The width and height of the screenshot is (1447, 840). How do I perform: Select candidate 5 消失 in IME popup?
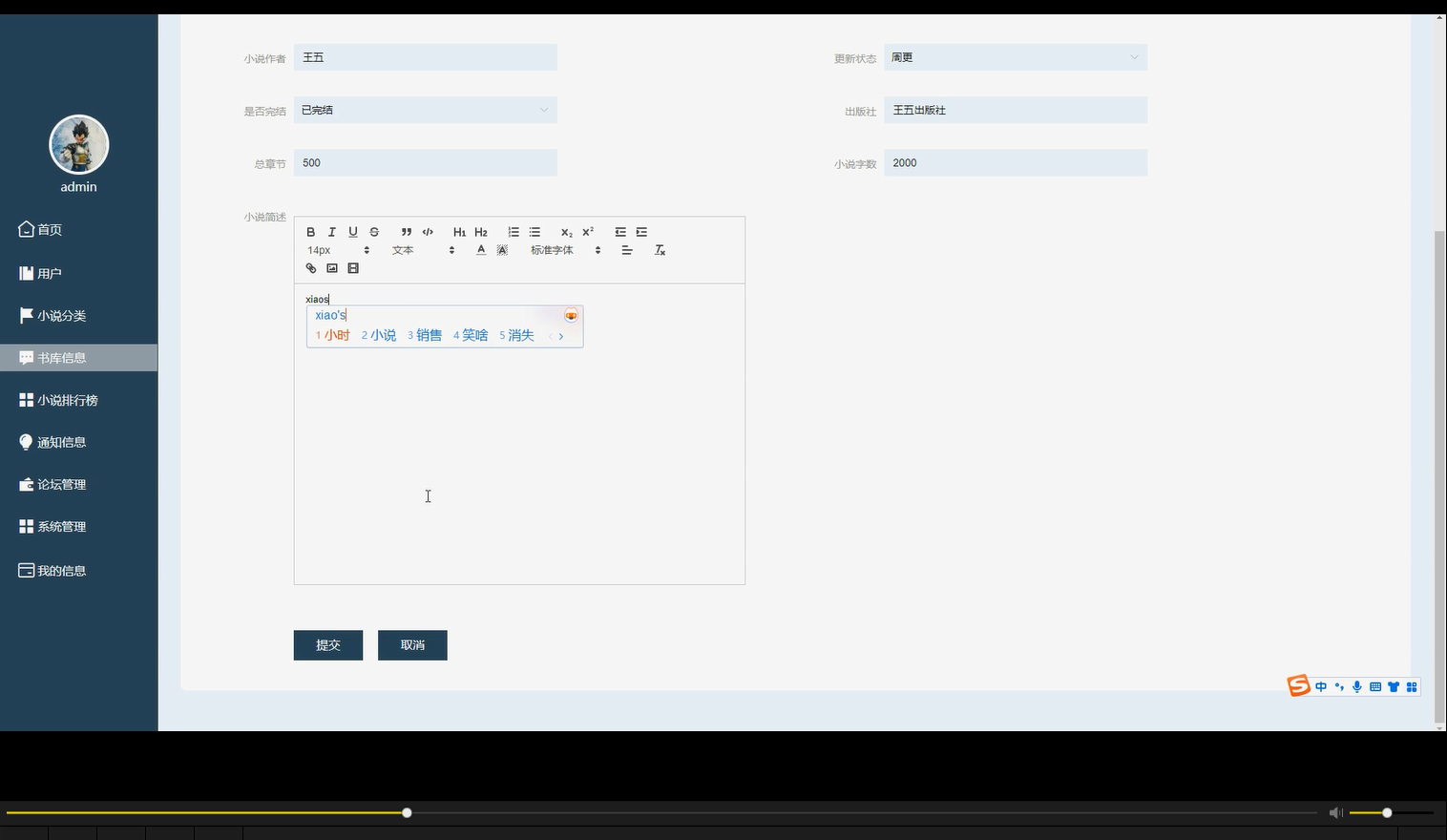(x=516, y=335)
